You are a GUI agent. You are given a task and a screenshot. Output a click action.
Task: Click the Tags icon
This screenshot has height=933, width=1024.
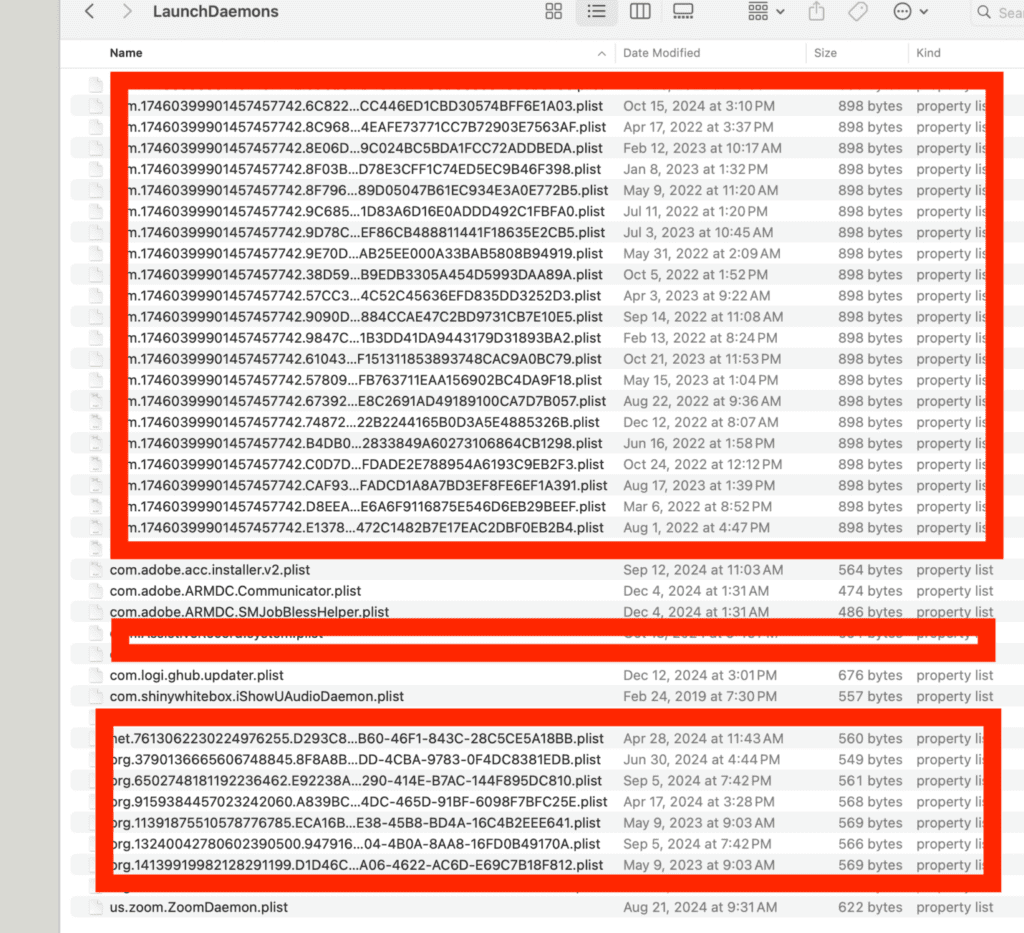click(x=860, y=12)
